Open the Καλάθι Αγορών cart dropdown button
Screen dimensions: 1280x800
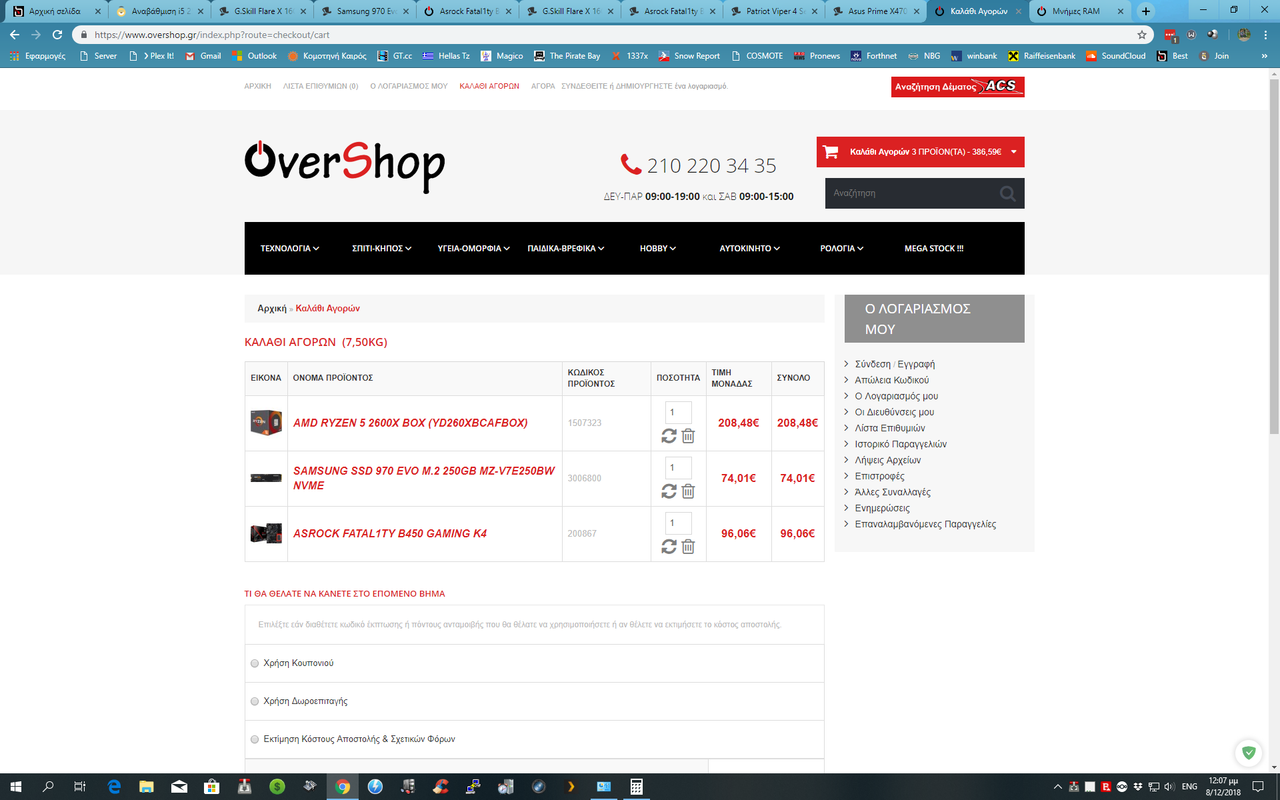tap(920, 152)
